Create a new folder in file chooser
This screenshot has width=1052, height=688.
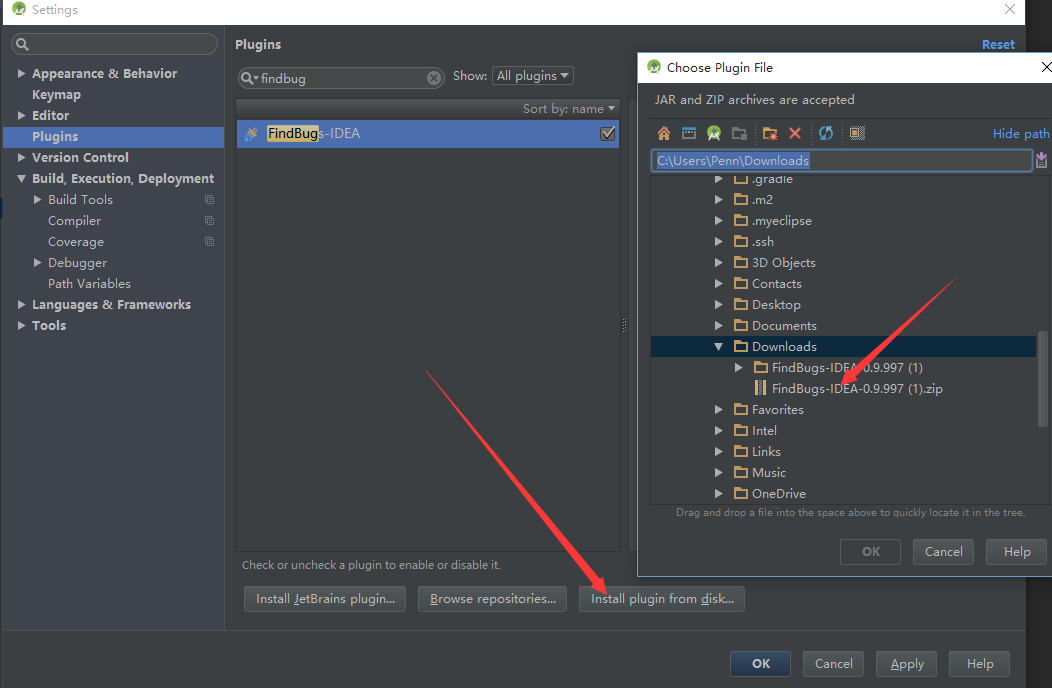click(770, 133)
